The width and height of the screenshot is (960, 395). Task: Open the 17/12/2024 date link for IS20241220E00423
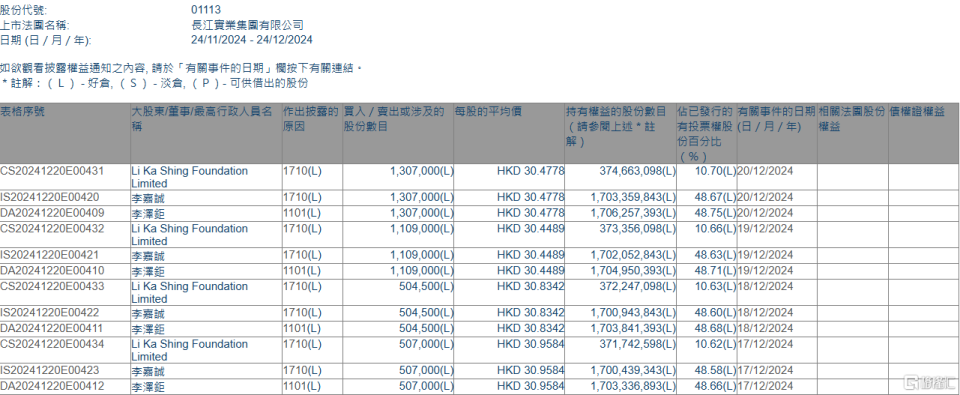tap(766, 371)
